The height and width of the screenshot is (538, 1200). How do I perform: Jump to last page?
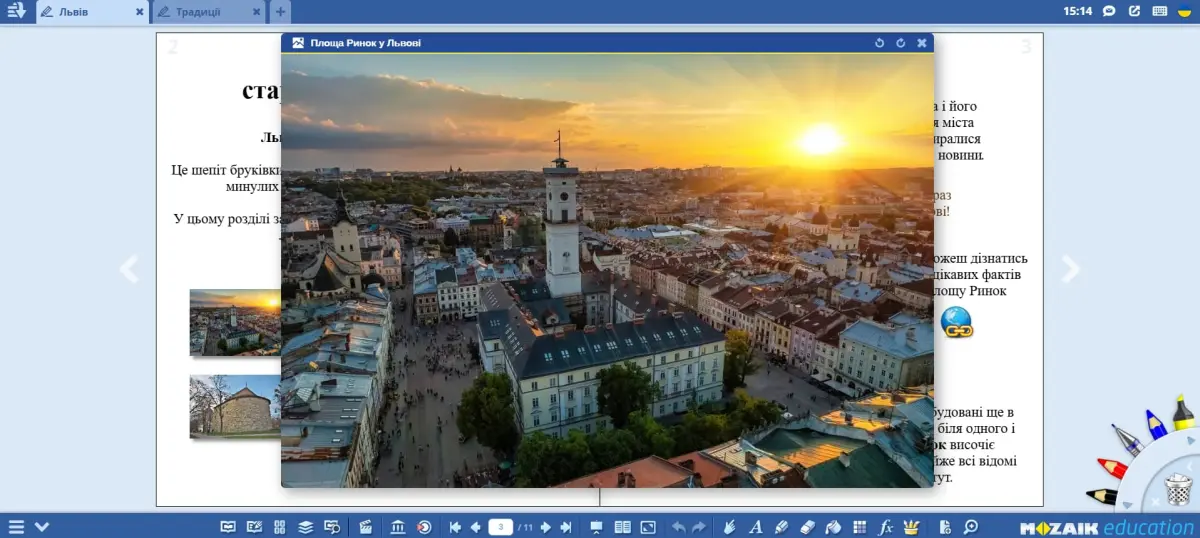(x=565, y=526)
